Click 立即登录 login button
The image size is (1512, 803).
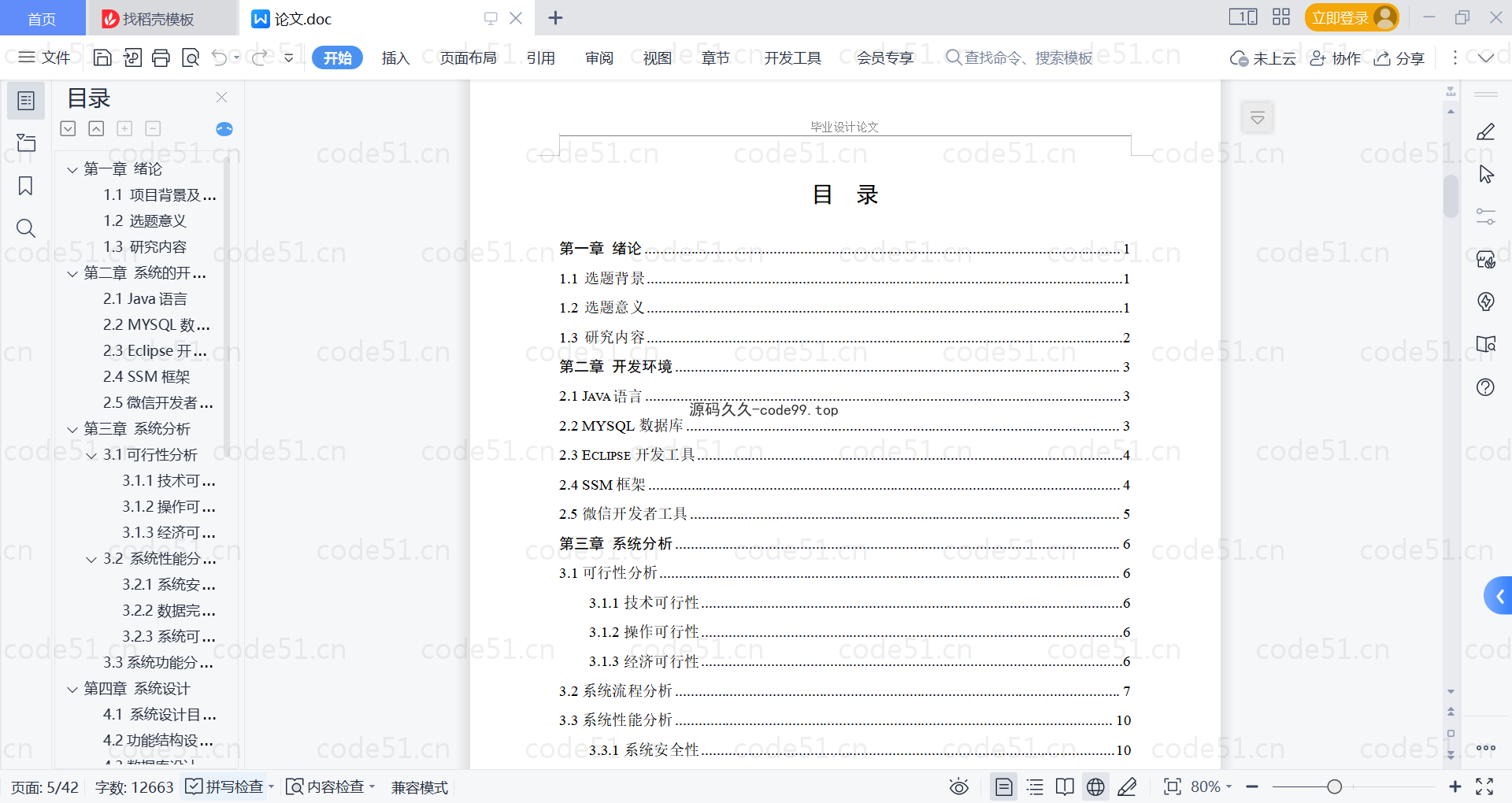1351,17
